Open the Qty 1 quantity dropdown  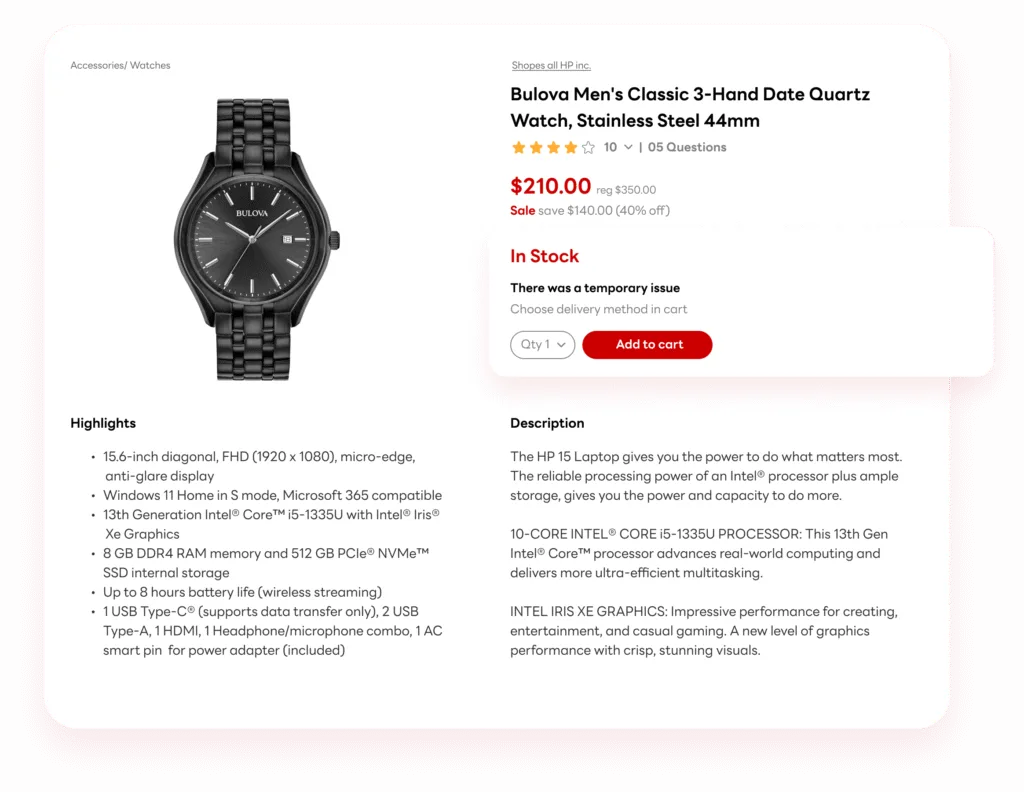click(543, 345)
